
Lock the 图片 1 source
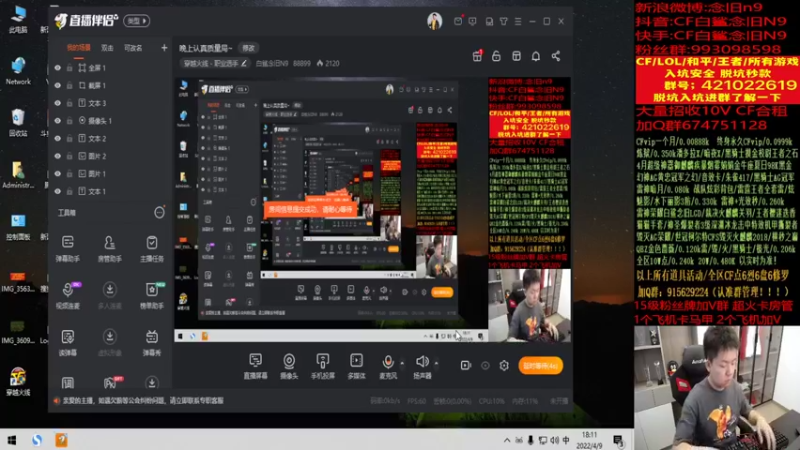[x=69, y=174]
